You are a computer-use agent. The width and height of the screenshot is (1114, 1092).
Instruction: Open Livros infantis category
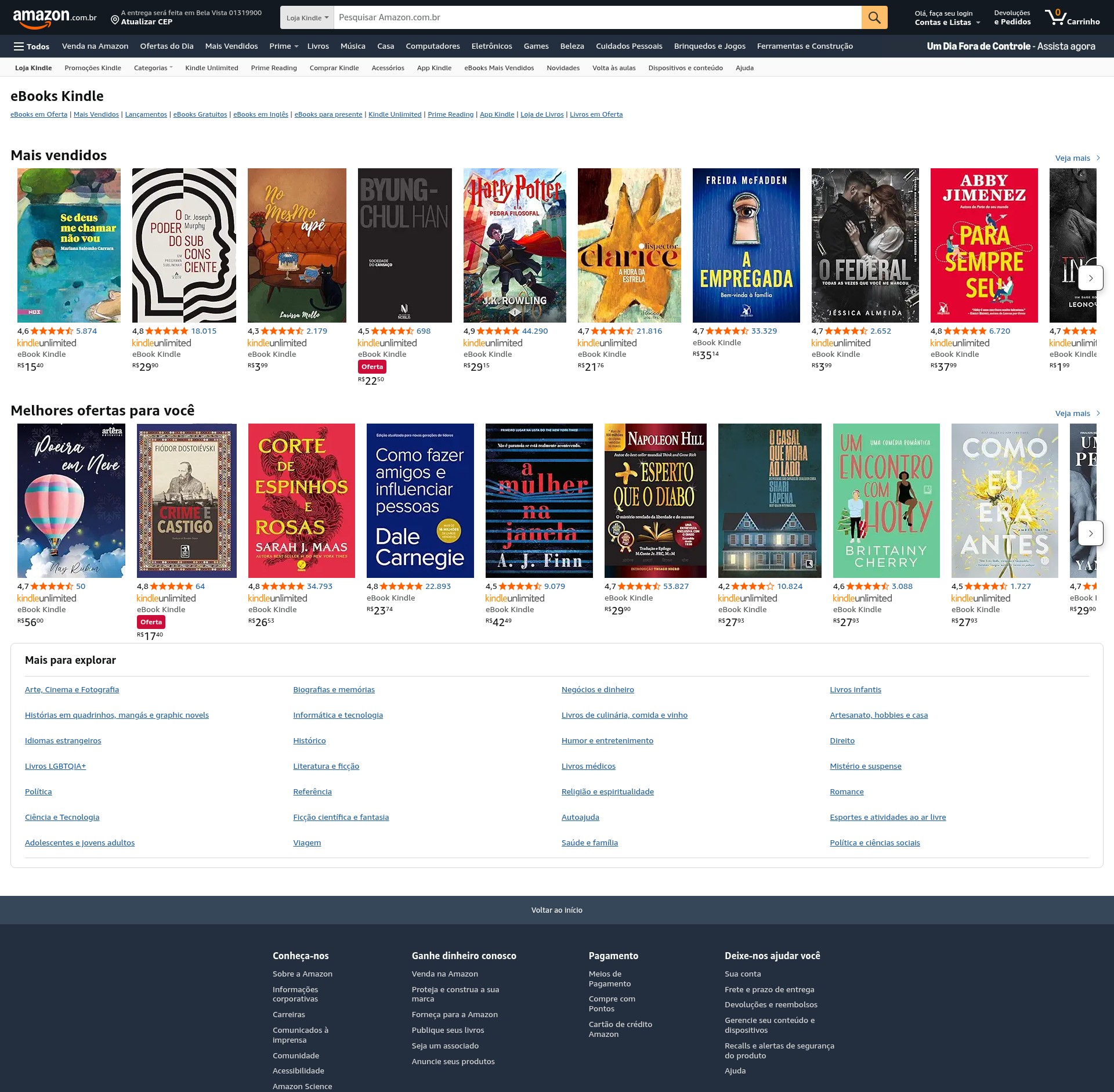pos(855,689)
